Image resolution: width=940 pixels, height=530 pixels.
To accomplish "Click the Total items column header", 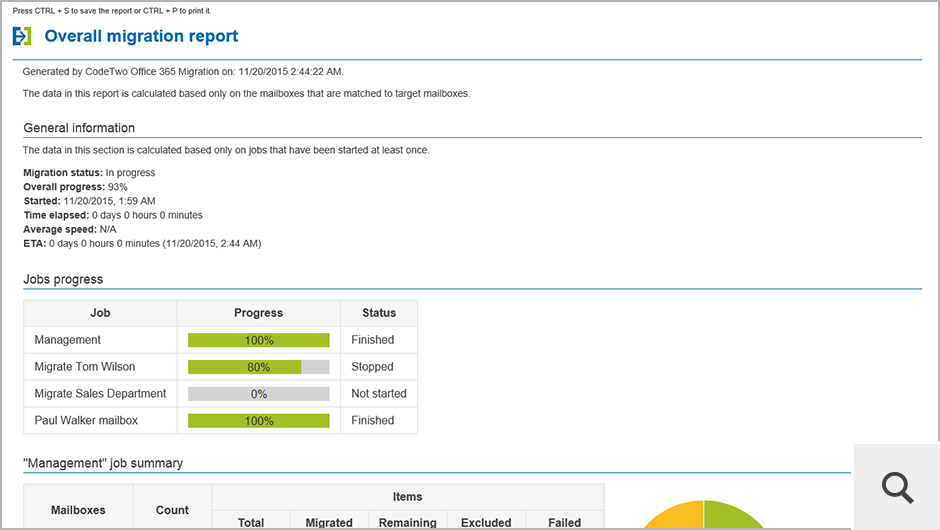I will click(x=251, y=523).
